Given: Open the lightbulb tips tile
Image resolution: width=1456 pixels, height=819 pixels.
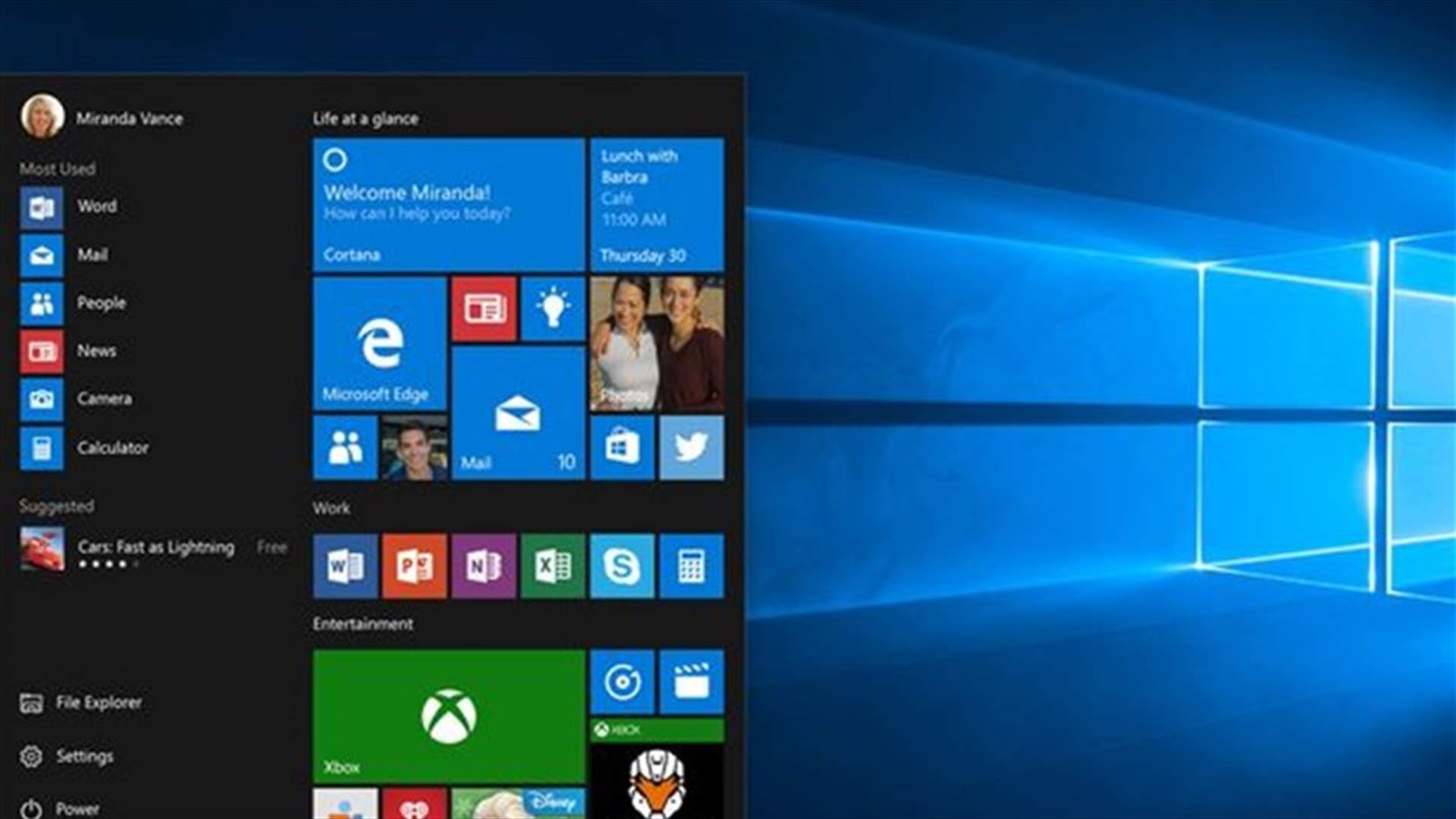Looking at the screenshot, I should click(x=553, y=309).
